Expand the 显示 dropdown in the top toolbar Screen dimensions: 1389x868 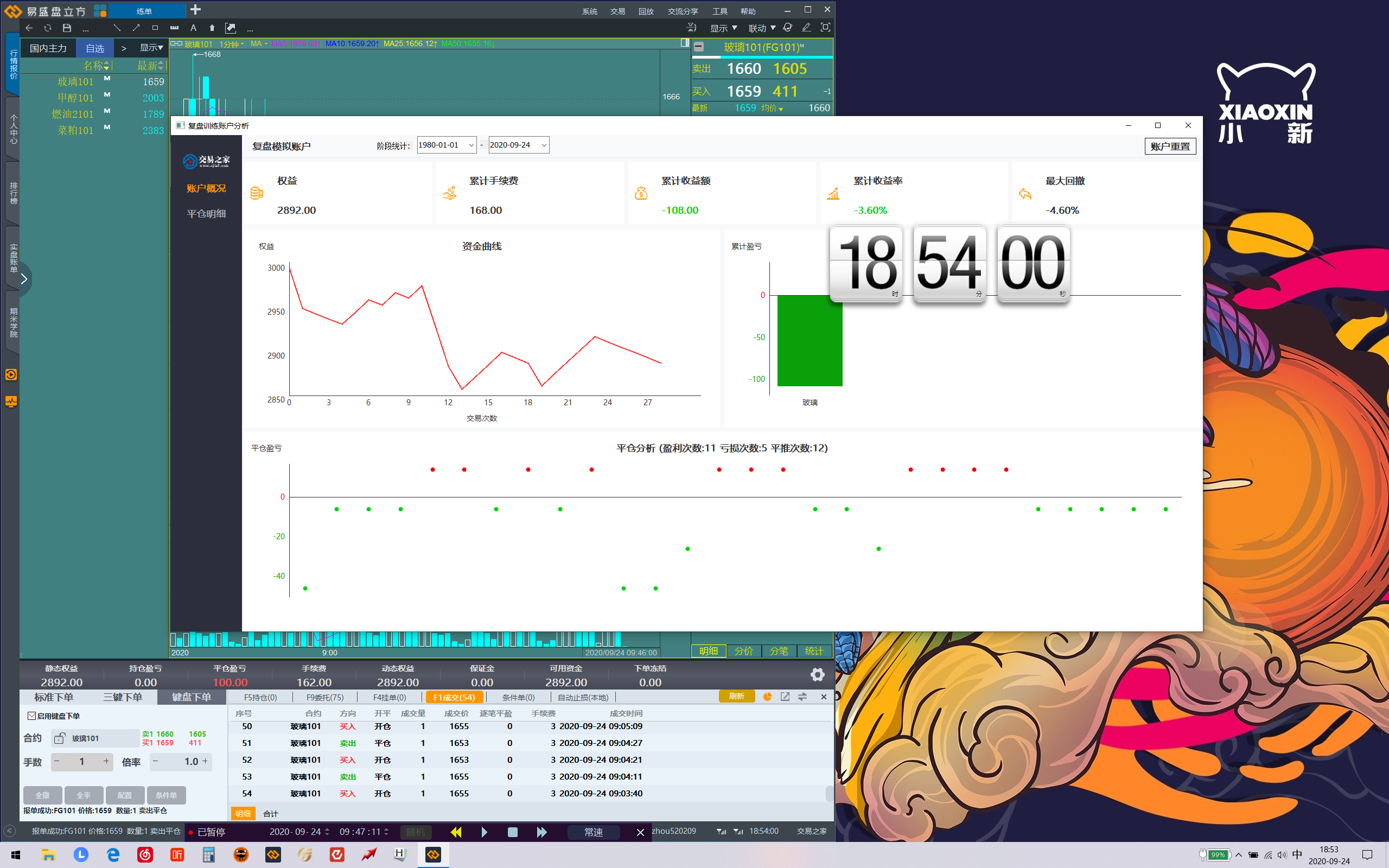click(x=723, y=28)
